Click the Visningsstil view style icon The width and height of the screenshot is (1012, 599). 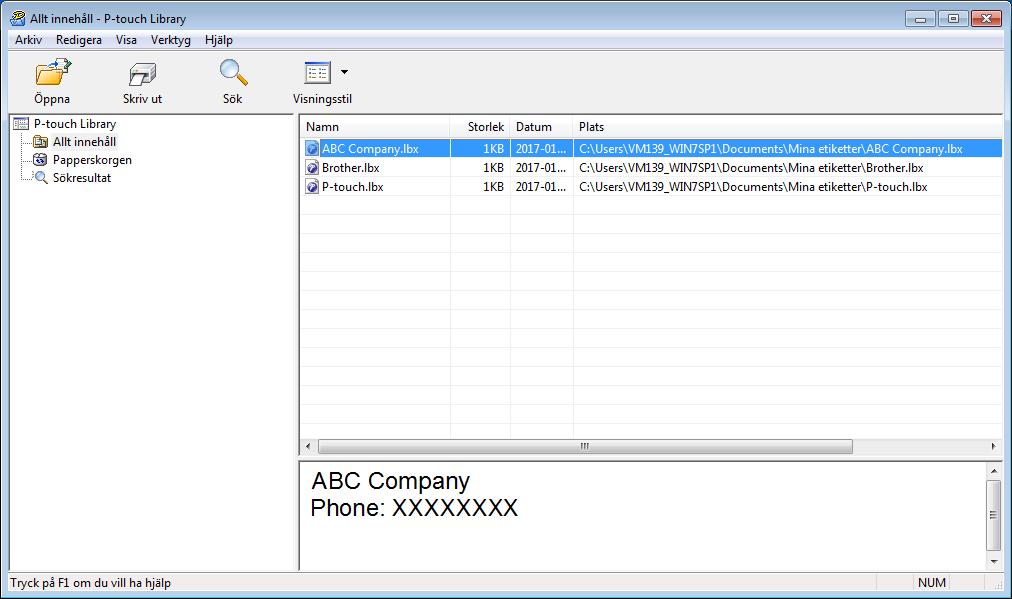click(318, 73)
